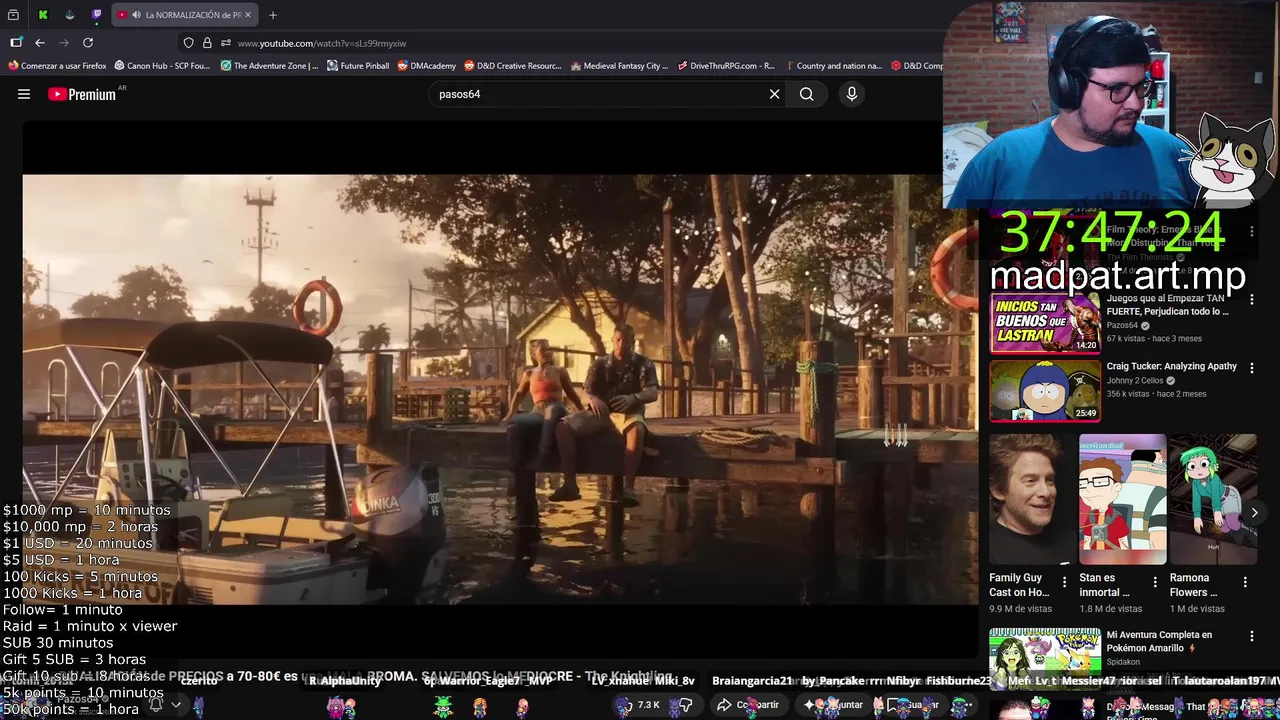Open DriveThruRPG.com bookmark
Screen dimensions: 1280x720
coord(726,66)
